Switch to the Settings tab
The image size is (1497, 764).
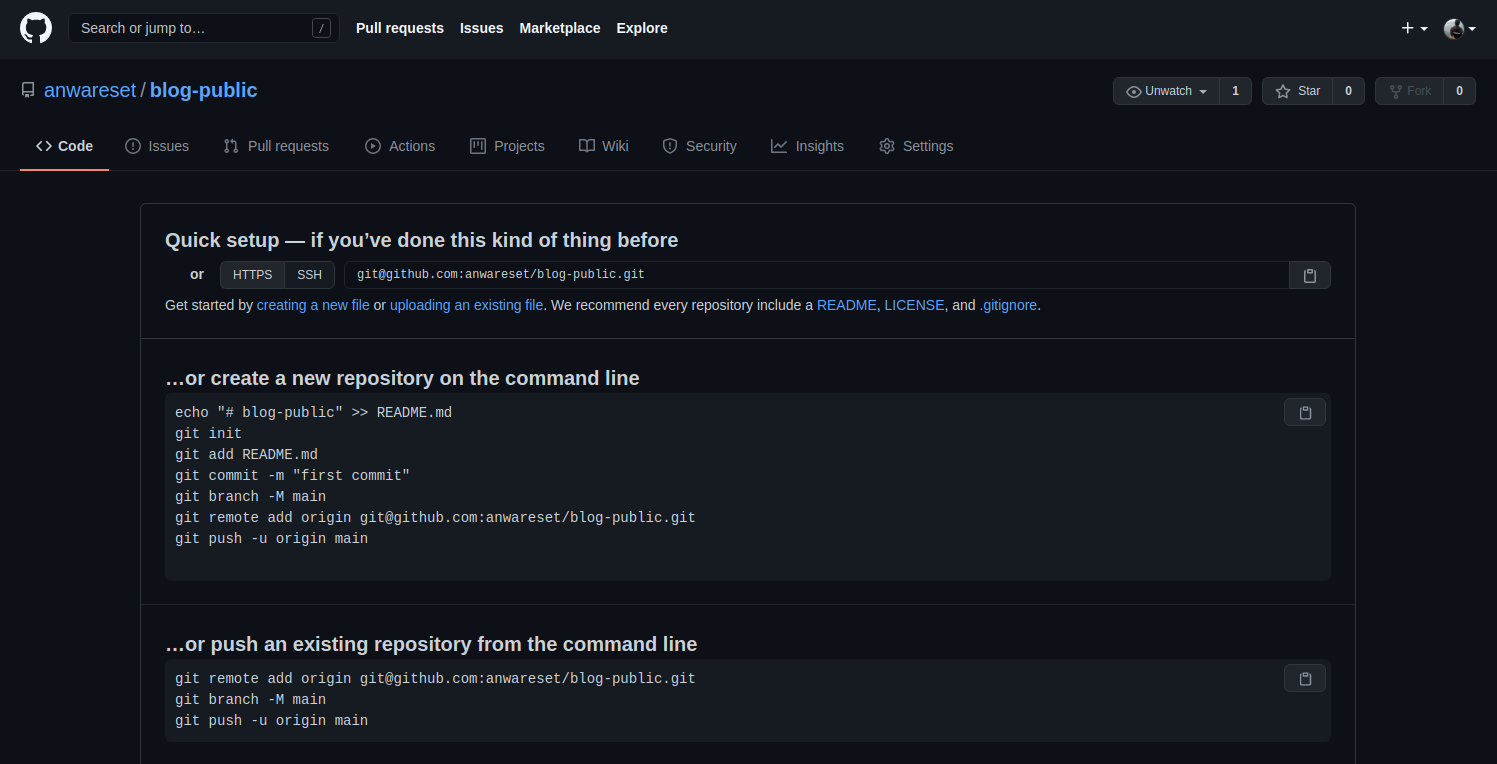[916, 146]
